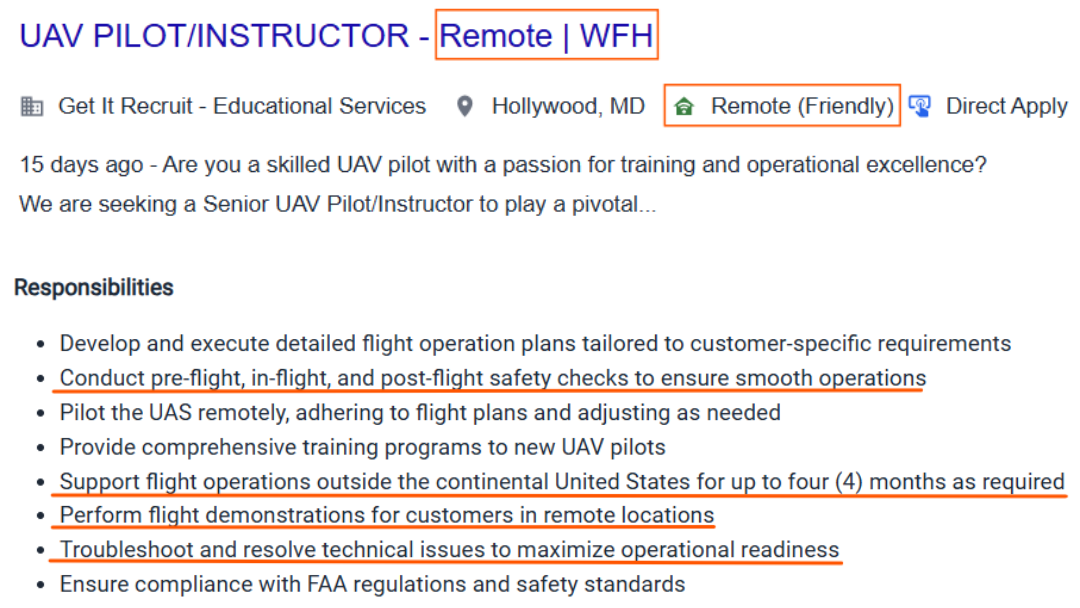Click Get It Recruit - Educational Services
Screen dimensions: 1080x608
tap(242, 106)
